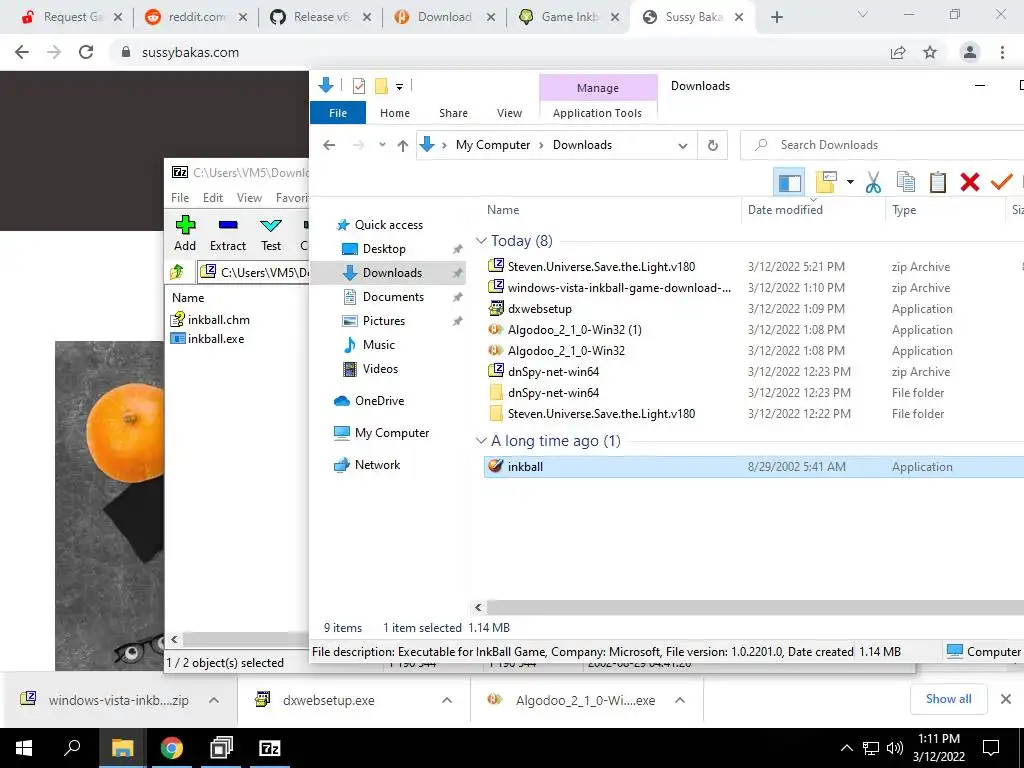Collapse the Today (8) group
The width and height of the screenshot is (1024, 768).
click(481, 240)
